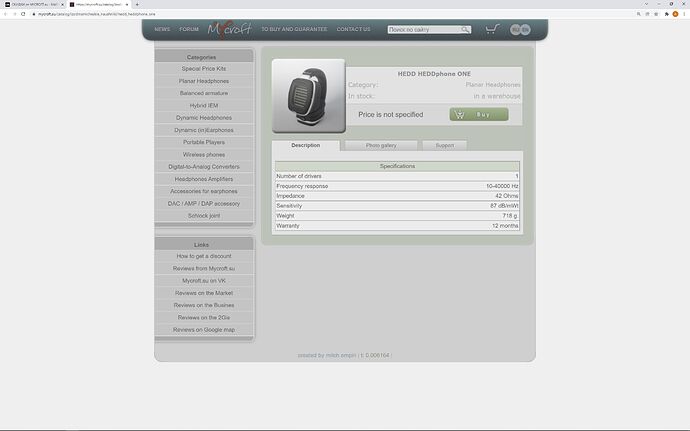Open Headphones Amplifiers category
690x431 pixels.
204,179
